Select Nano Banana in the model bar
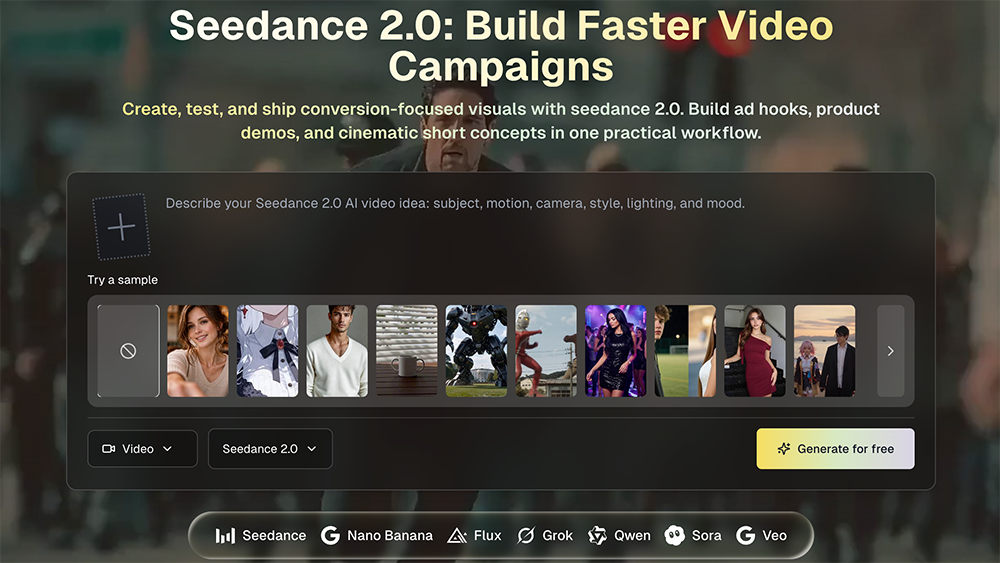The height and width of the screenshot is (563, 1000). [x=376, y=536]
